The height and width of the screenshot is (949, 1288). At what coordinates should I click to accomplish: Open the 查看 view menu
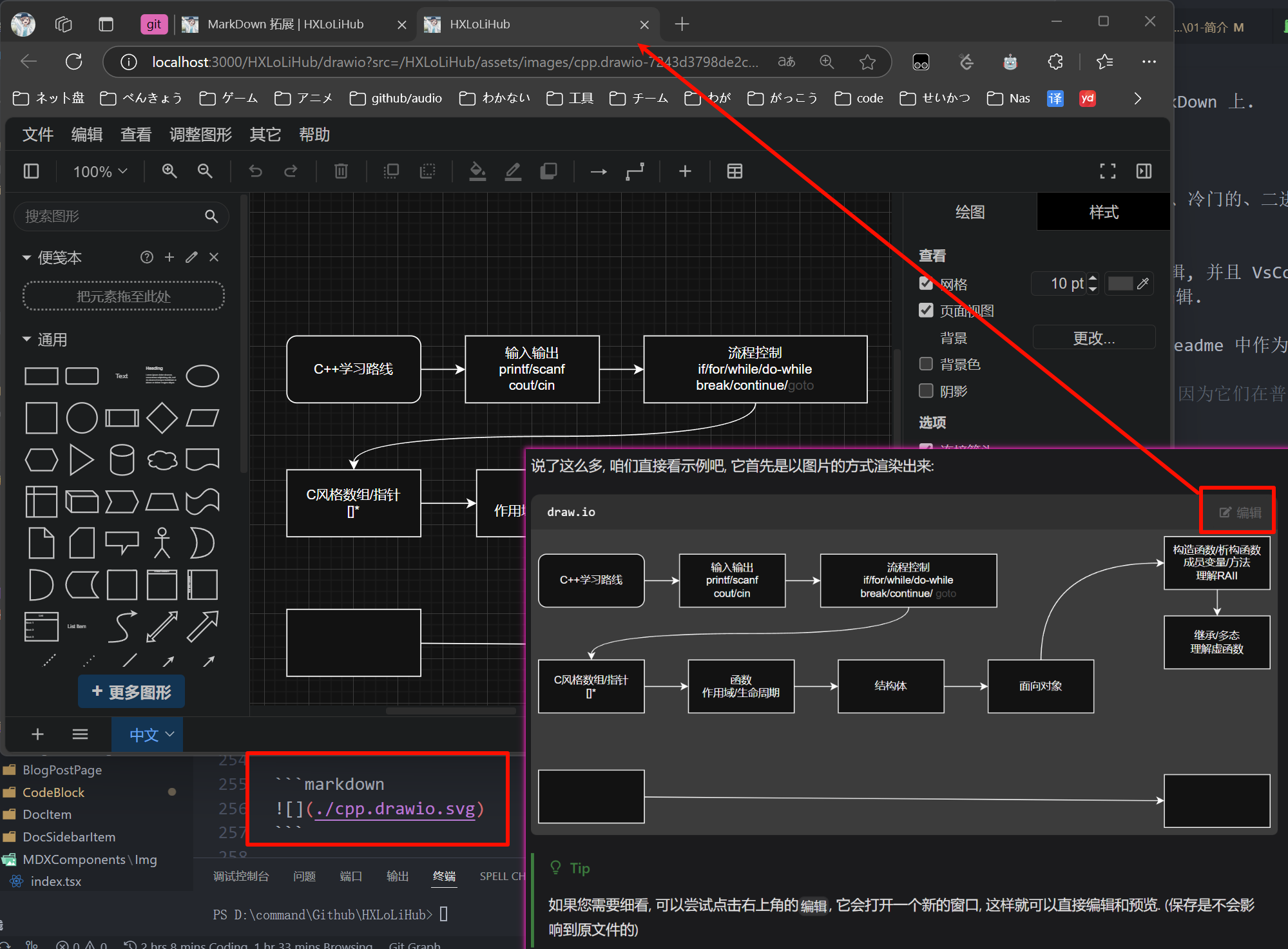(x=136, y=135)
